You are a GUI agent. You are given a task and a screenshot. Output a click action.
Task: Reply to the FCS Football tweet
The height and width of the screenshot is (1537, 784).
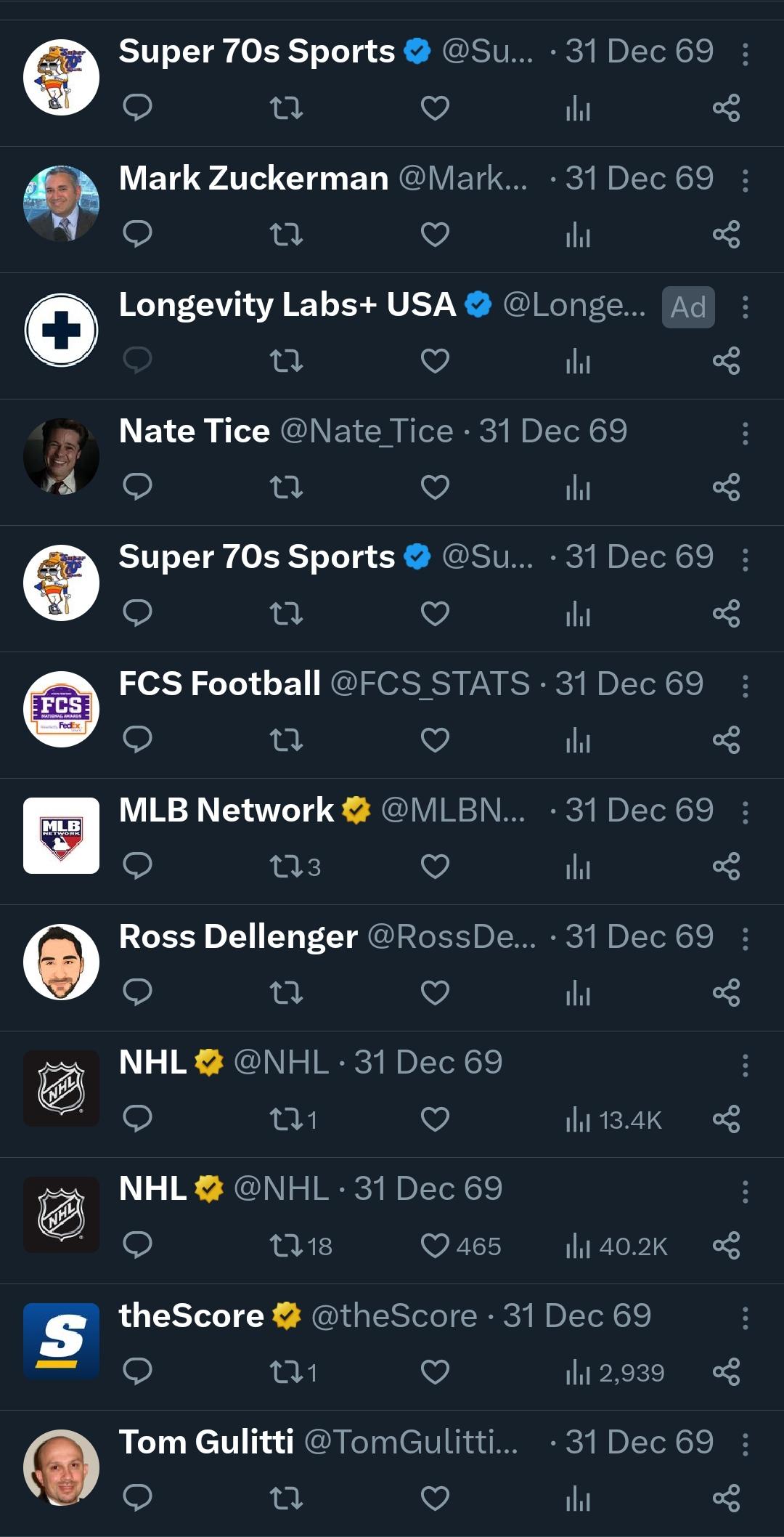coord(137,739)
